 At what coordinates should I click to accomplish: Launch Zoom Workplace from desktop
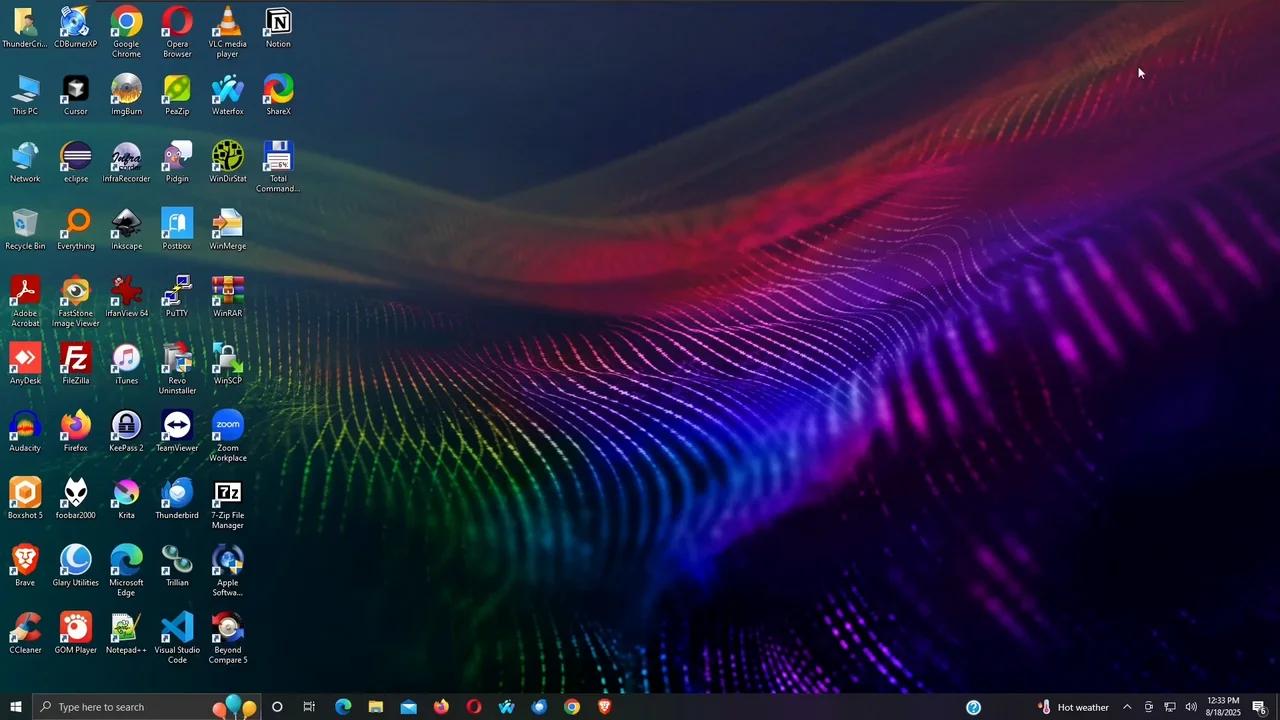pos(227,435)
